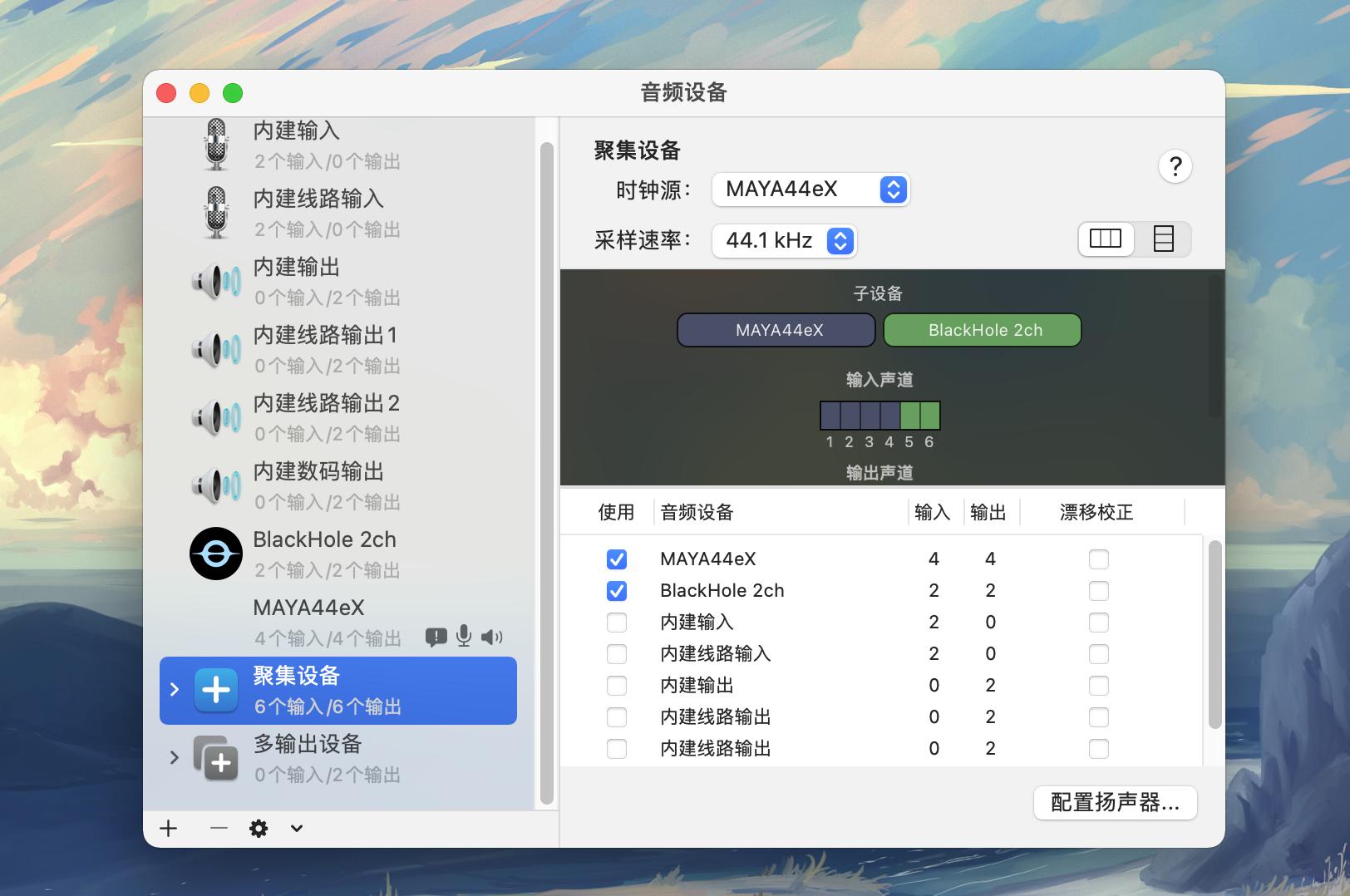Enable the 使用 checkbox for 内建输入

617,622
